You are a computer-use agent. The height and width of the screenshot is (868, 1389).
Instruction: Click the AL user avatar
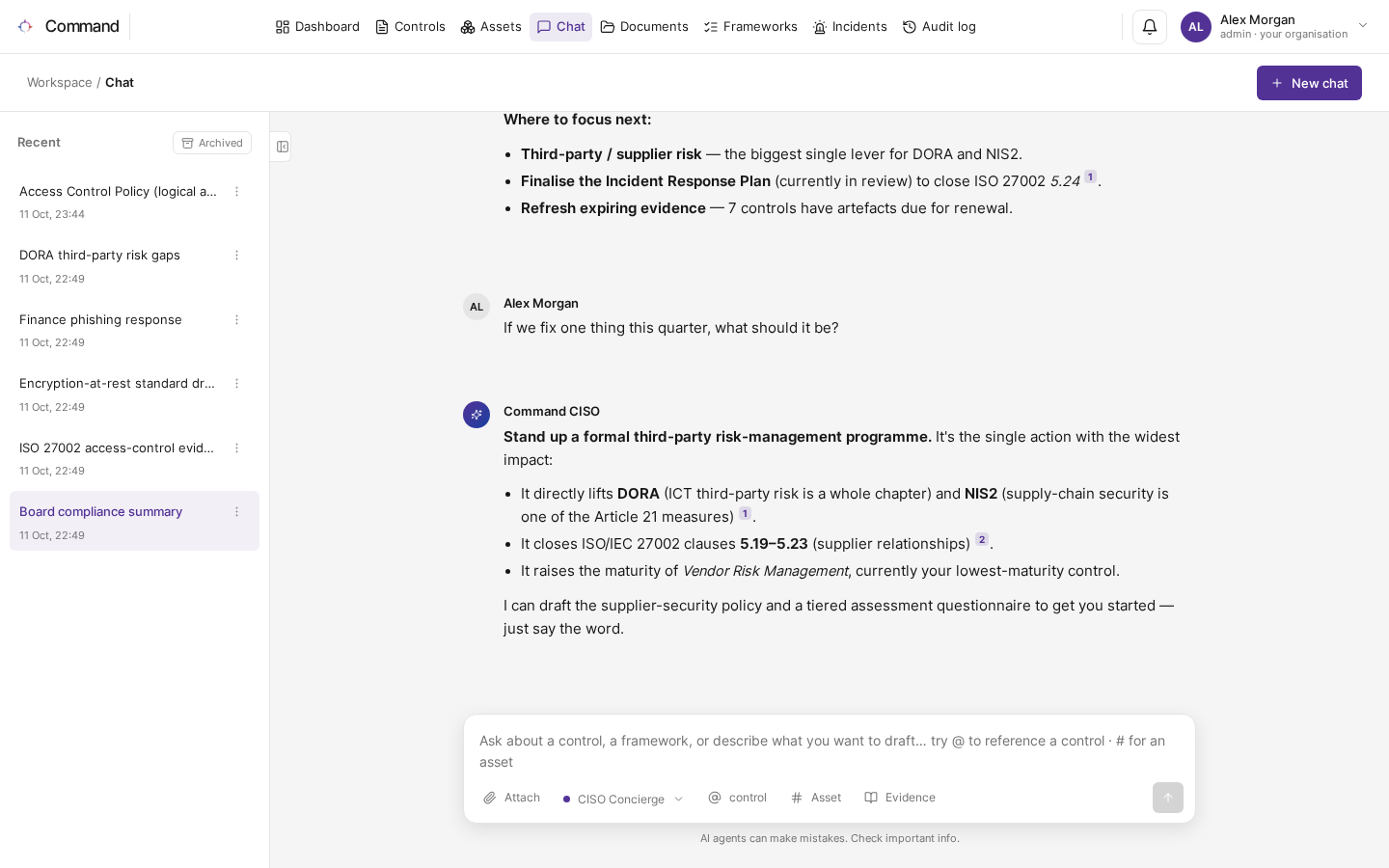[1196, 27]
